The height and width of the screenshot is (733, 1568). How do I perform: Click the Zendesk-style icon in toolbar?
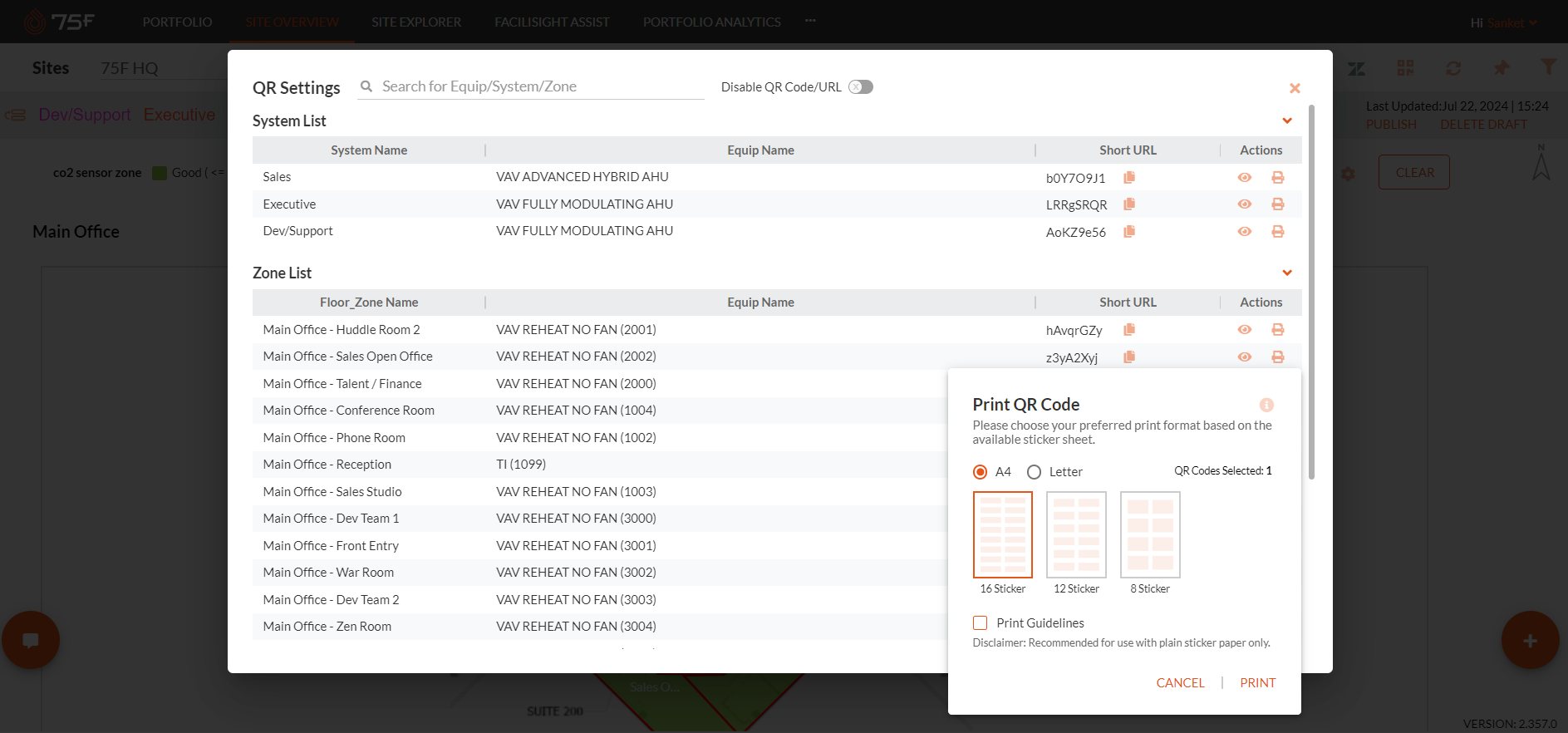(x=1357, y=68)
